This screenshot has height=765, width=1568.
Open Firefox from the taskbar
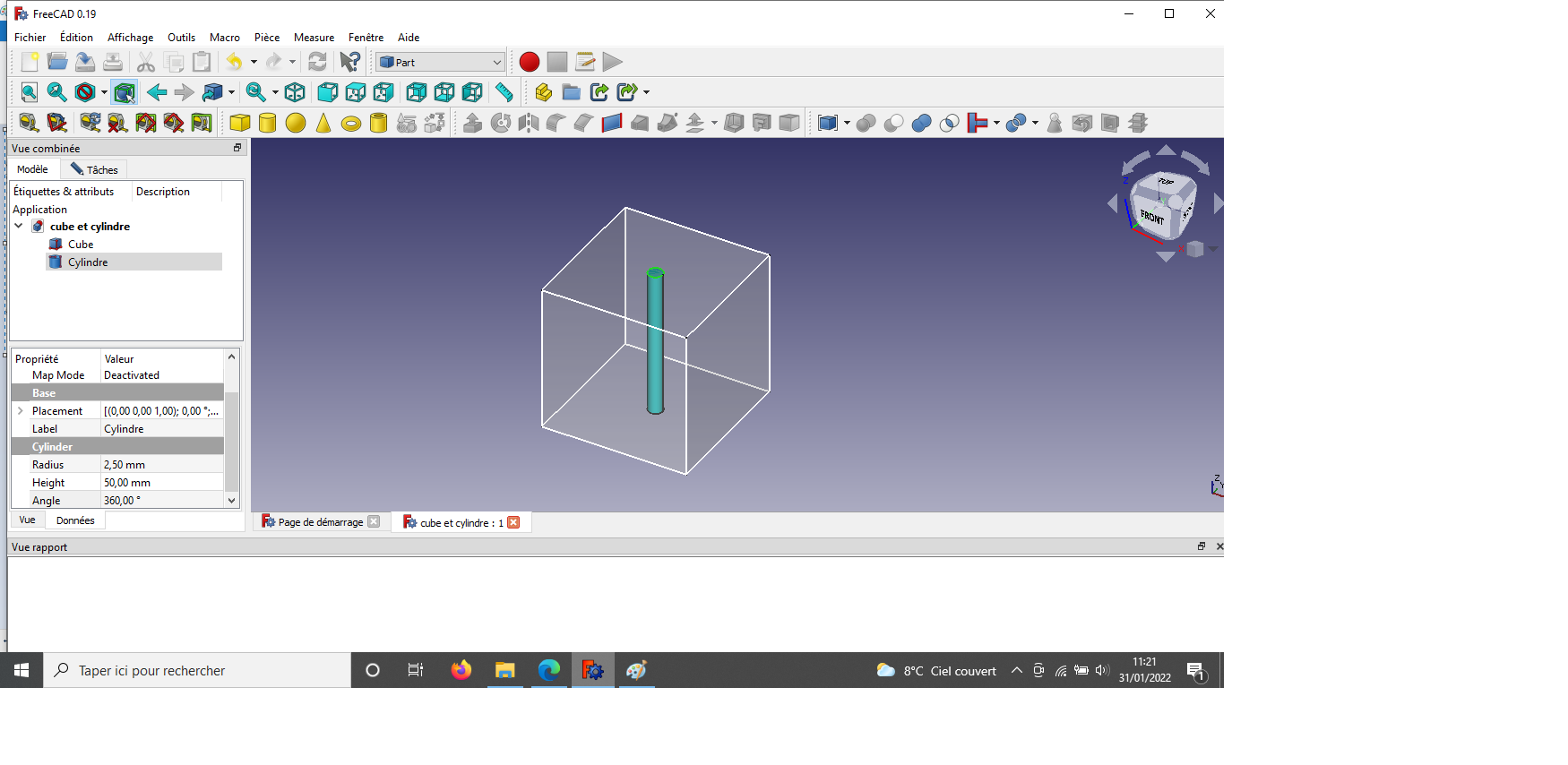461,670
